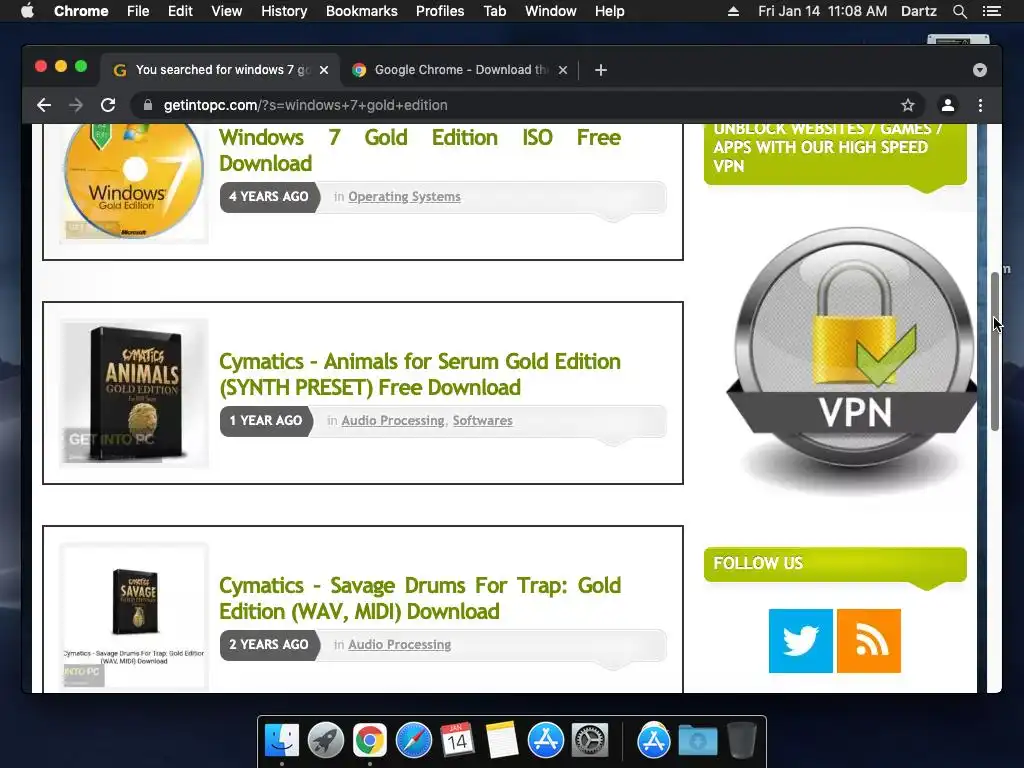
Task: Click the '4 YEARS AGO' date badge
Action: point(269,197)
